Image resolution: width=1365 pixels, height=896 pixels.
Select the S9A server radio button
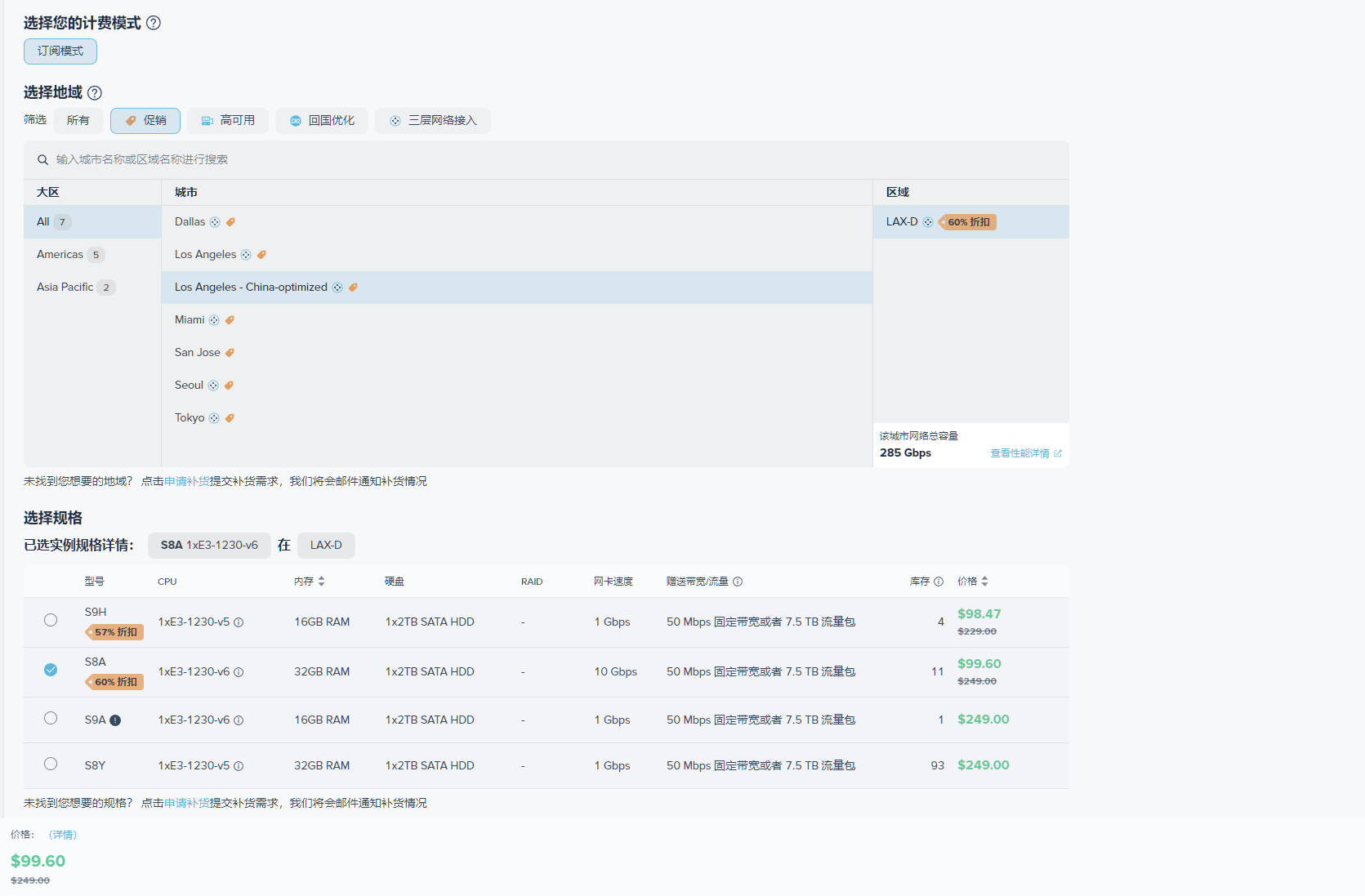point(51,718)
